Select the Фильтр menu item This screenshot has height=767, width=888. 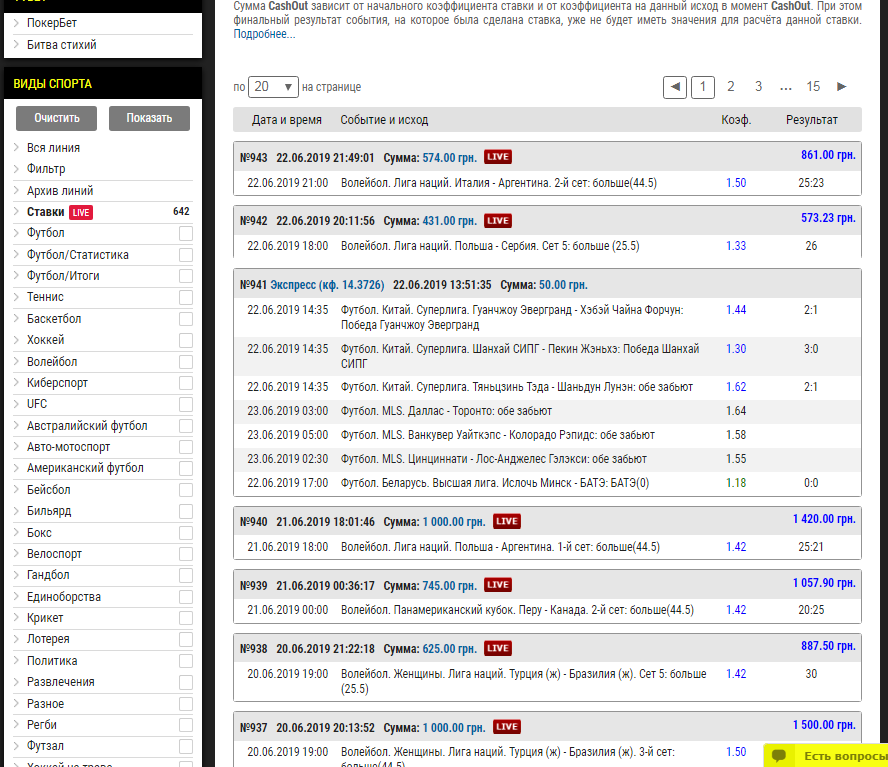[46, 169]
